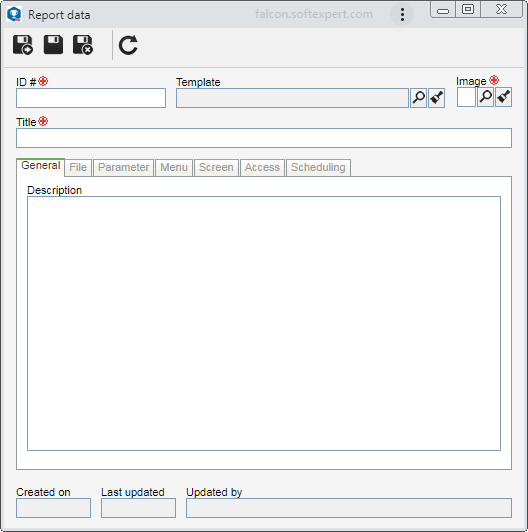Search for an Image with magnifier
The width and height of the screenshot is (528, 532).
pos(485,97)
